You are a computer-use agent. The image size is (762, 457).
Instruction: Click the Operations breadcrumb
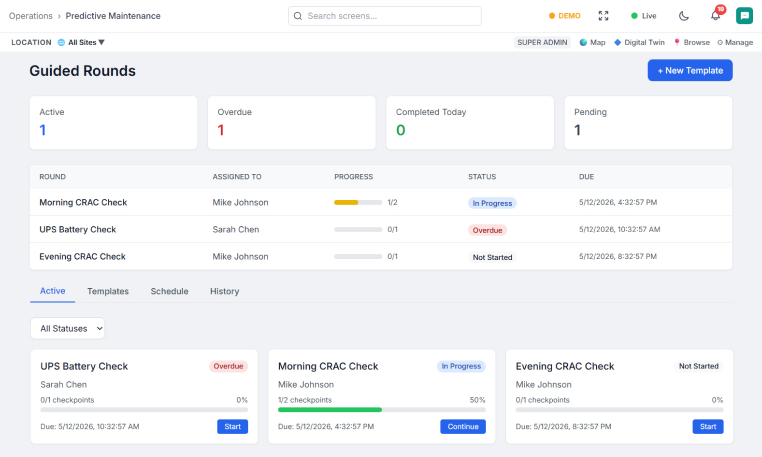coord(31,16)
